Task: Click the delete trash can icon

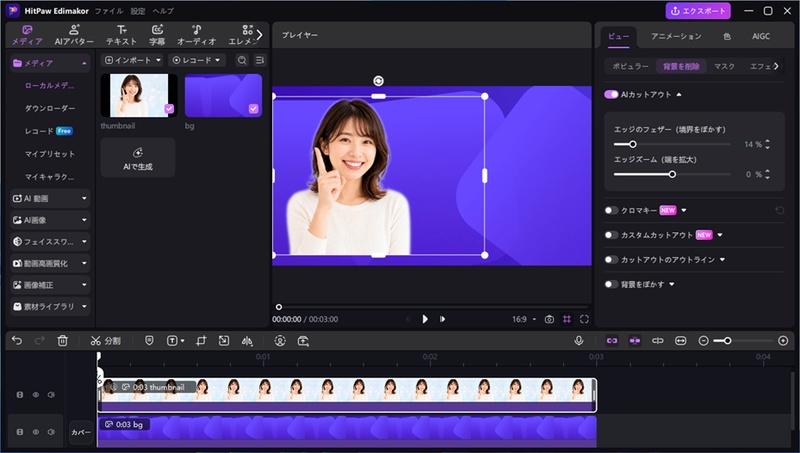Action: point(62,340)
